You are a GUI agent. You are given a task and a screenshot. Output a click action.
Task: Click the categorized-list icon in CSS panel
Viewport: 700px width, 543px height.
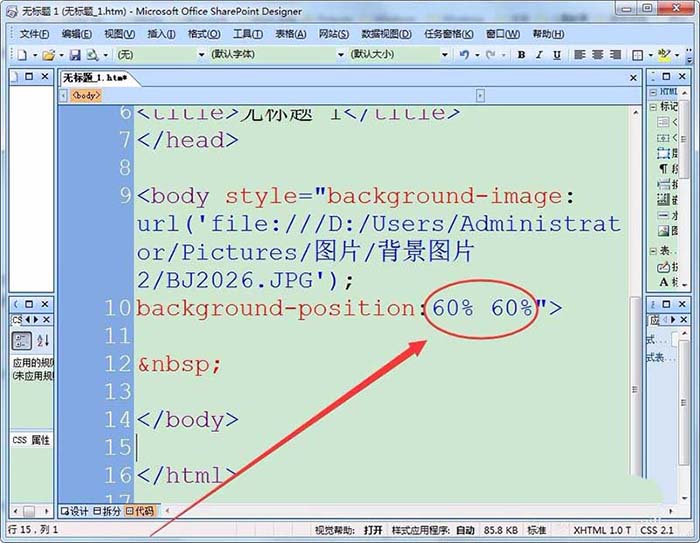(x=21, y=341)
